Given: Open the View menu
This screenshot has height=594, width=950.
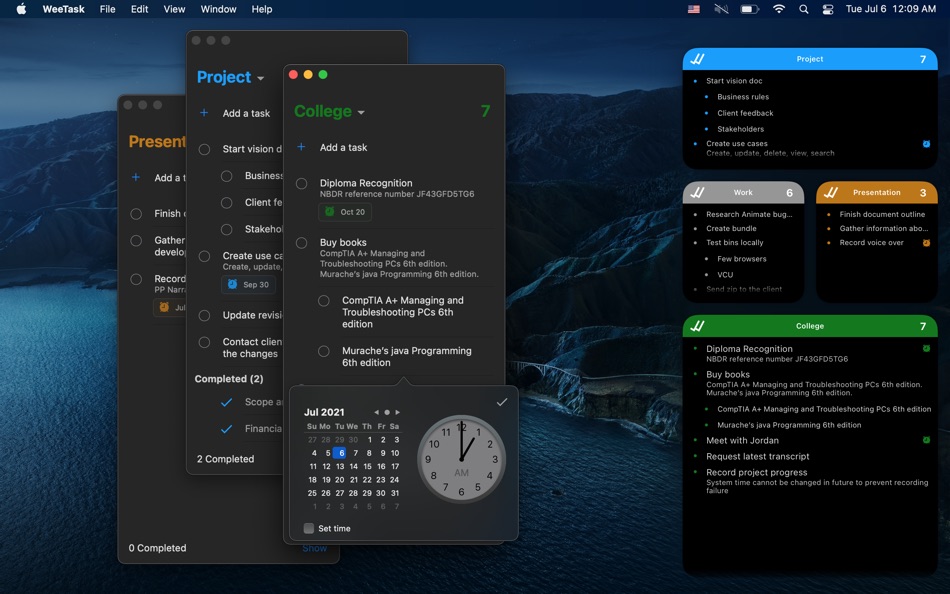Looking at the screenshot, I should click(174, 9).
